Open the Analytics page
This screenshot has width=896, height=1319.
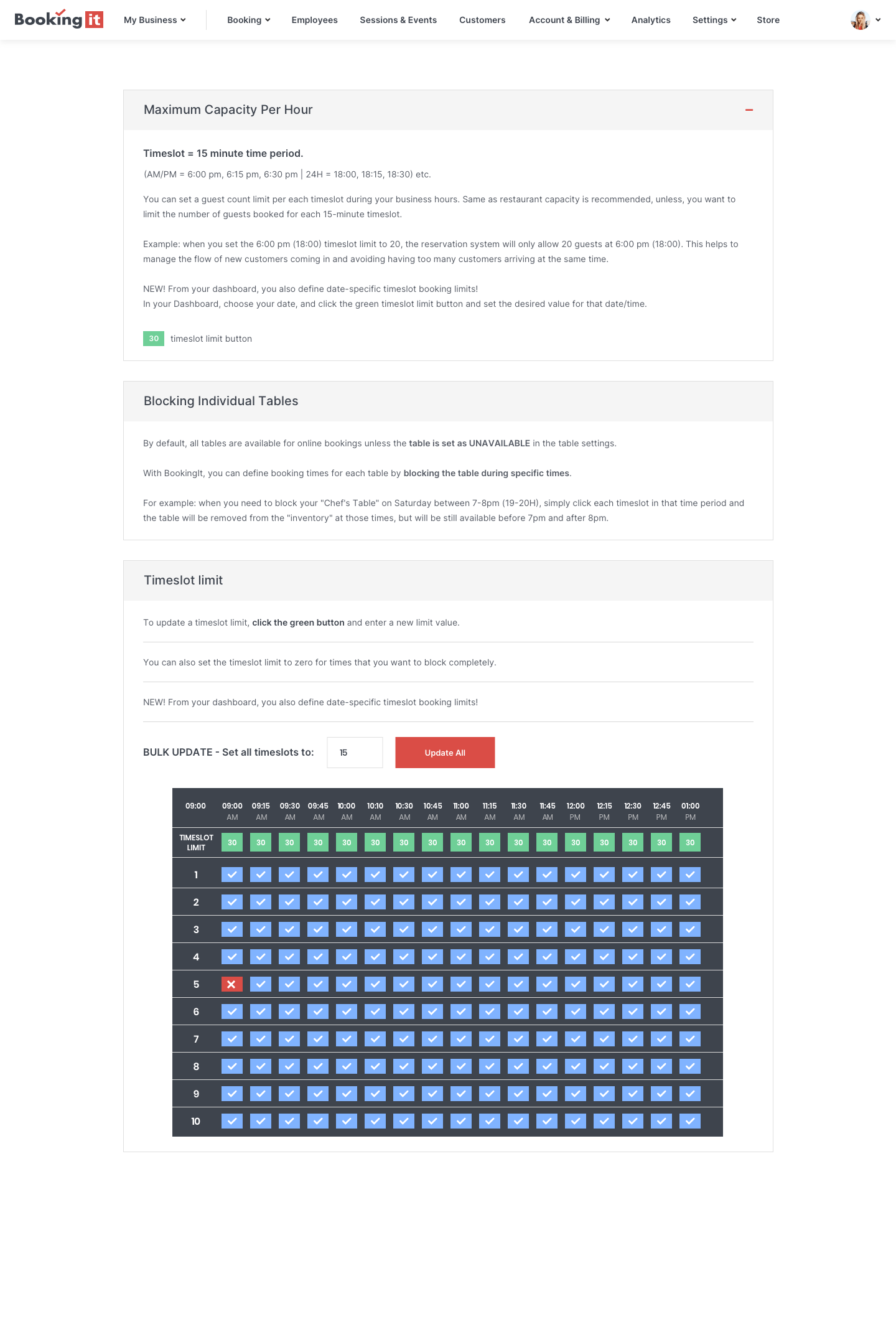pos(651,20)
